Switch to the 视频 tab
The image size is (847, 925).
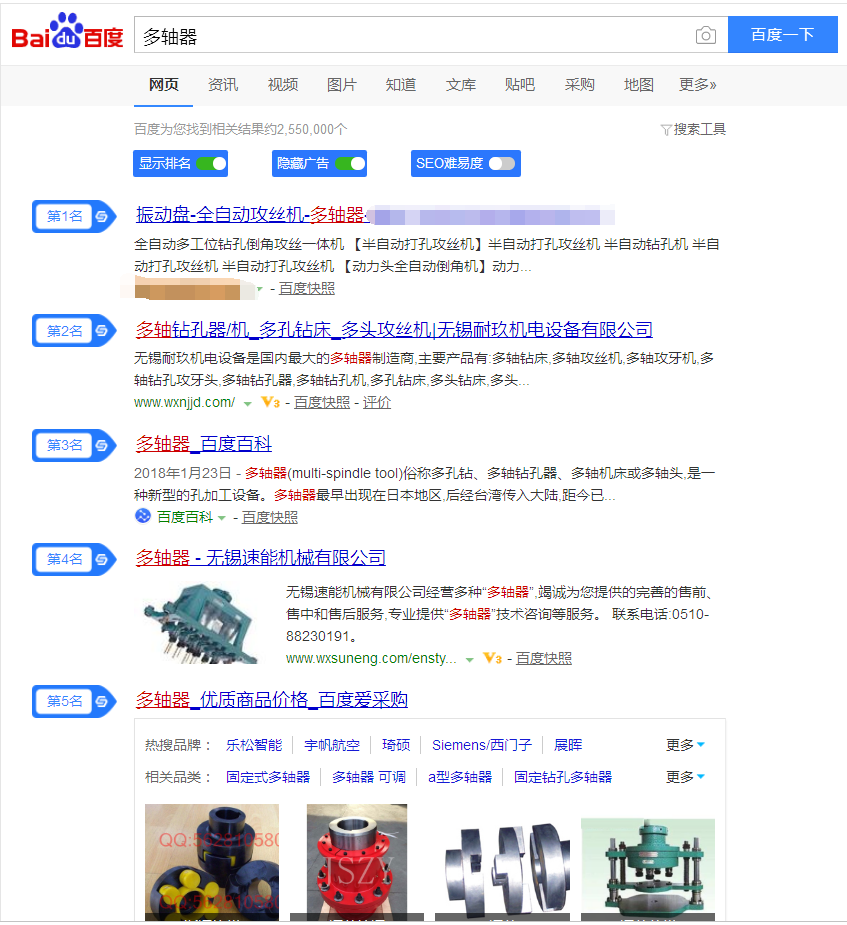[x=283, y=85]
